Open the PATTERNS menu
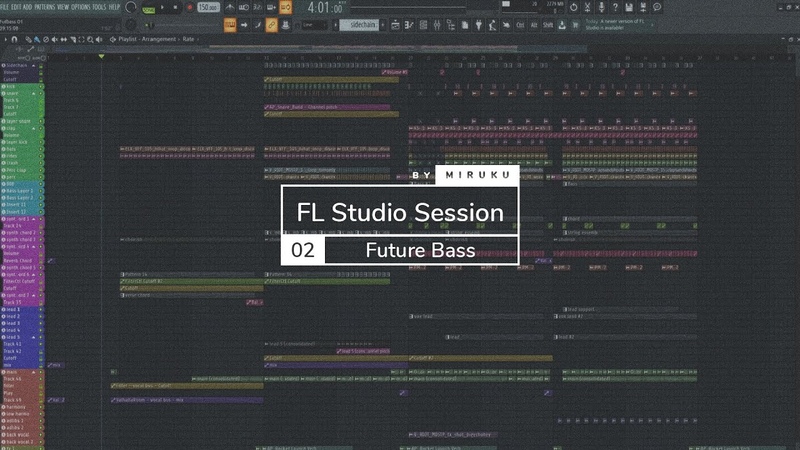The height and width of the screenshot is (450, 800). point(45,7)
